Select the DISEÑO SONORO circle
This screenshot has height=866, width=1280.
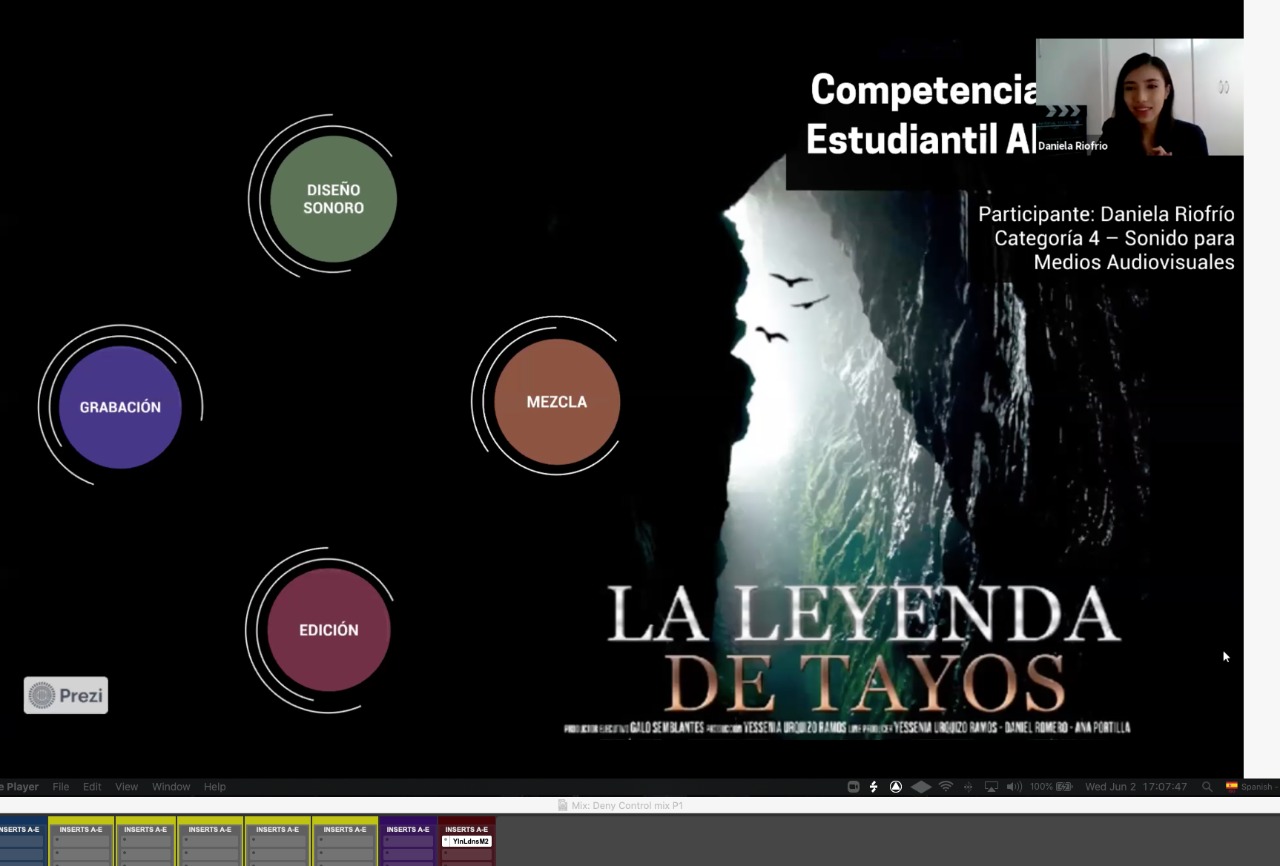coord(333,199)
